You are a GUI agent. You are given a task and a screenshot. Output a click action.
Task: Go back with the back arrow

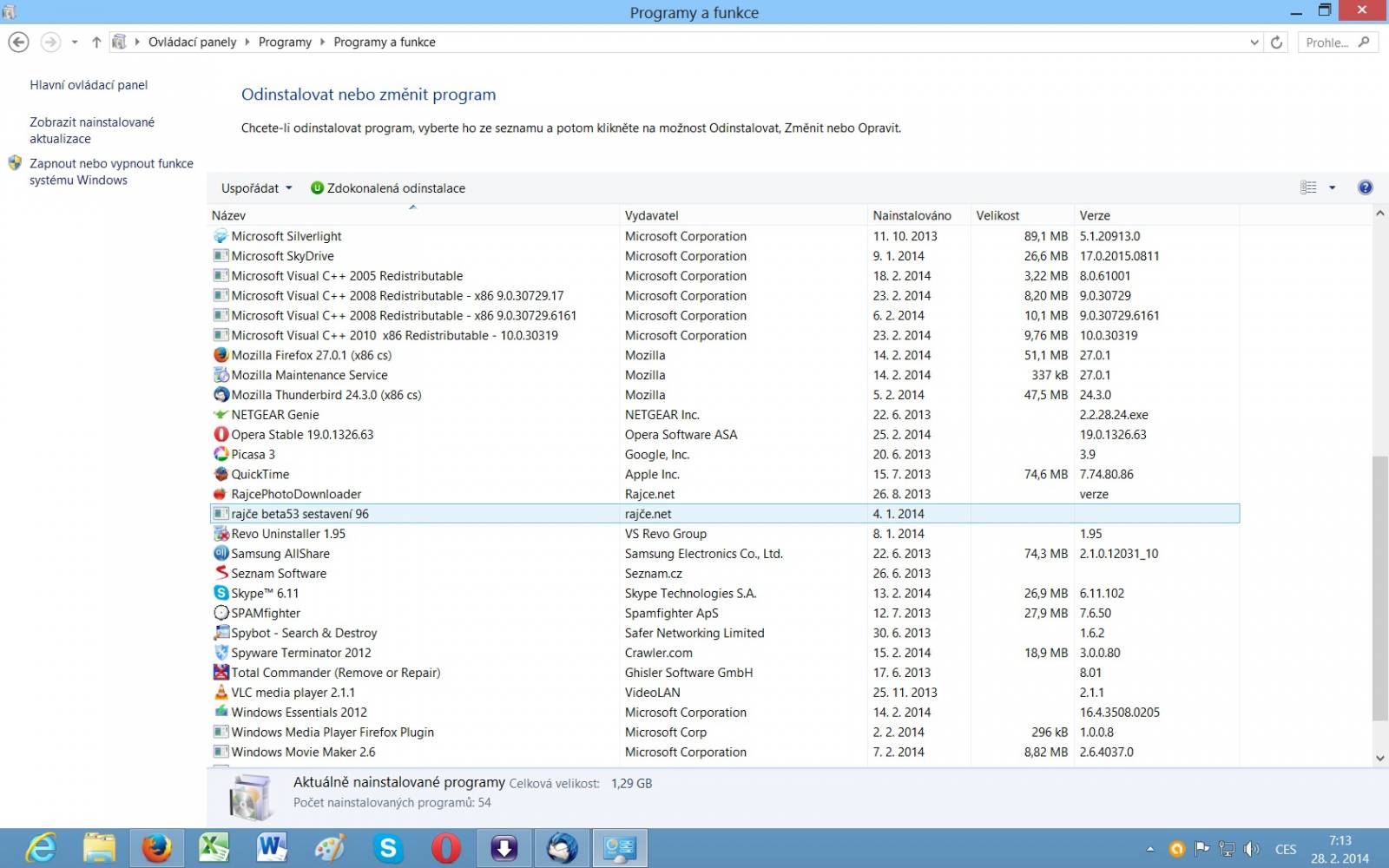pos(18,43)
